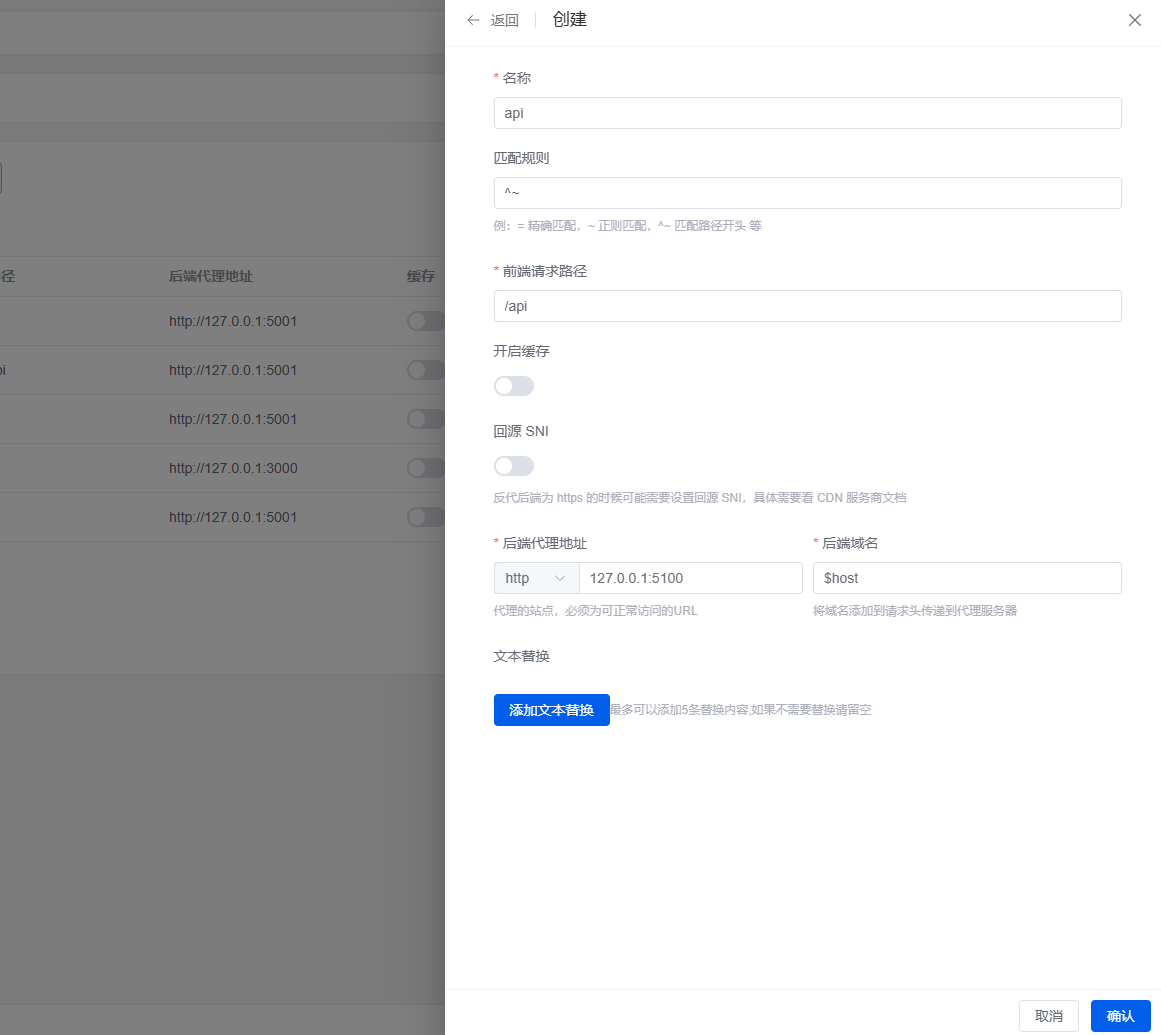Click the 创建 drawer title

[x=569, y=19]
